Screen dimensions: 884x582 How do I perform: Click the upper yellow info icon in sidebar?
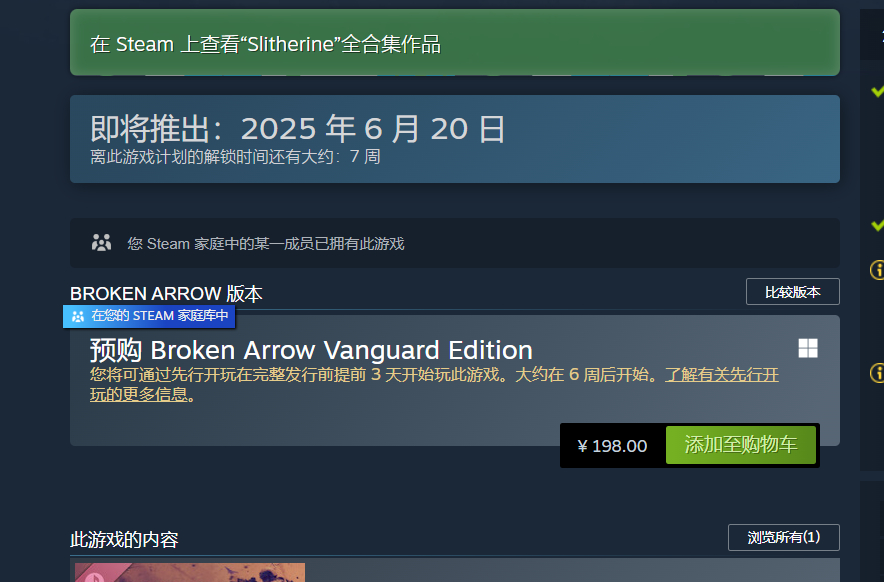point(877,270)
